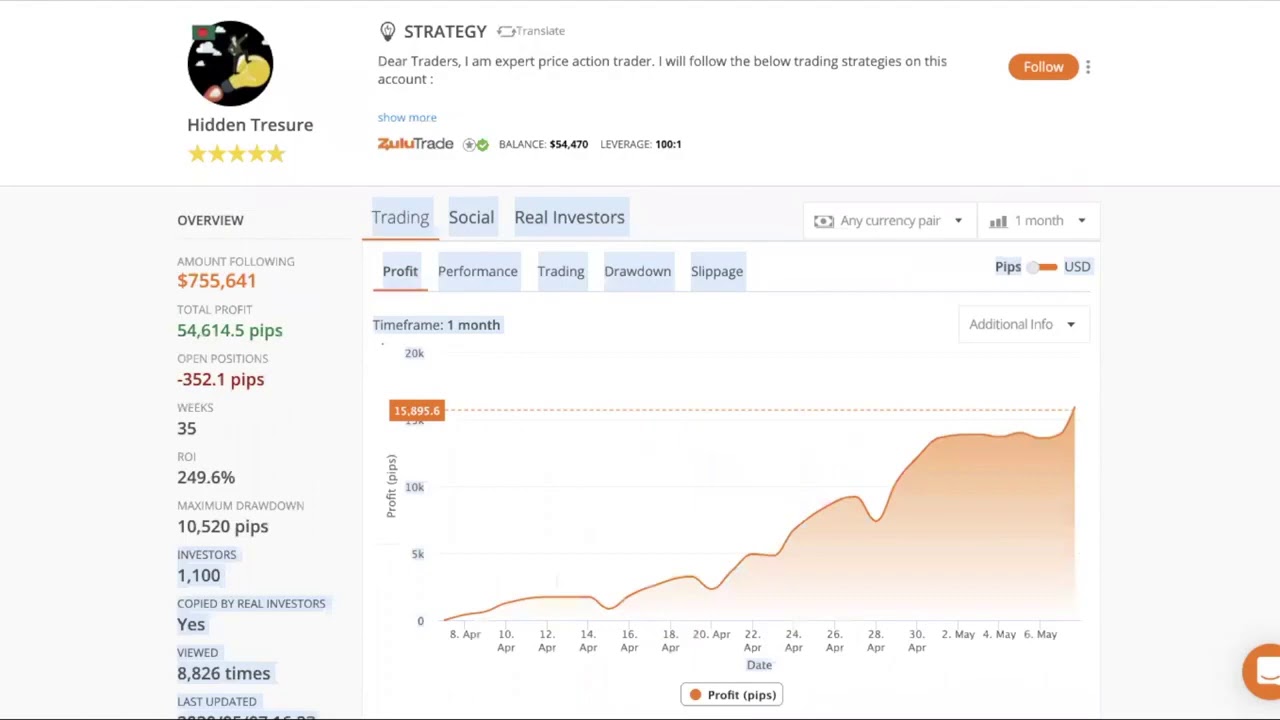
Task: Follow the Hidden Tresure trader
Action: coord(1043,67)
